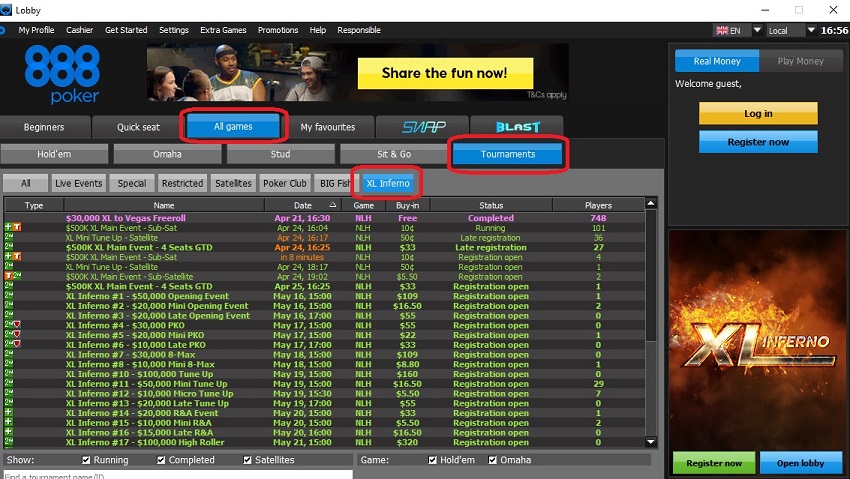Toggle the Completed checkbox
The width and height of the screenshot is (850, 479).
point(161,460)
